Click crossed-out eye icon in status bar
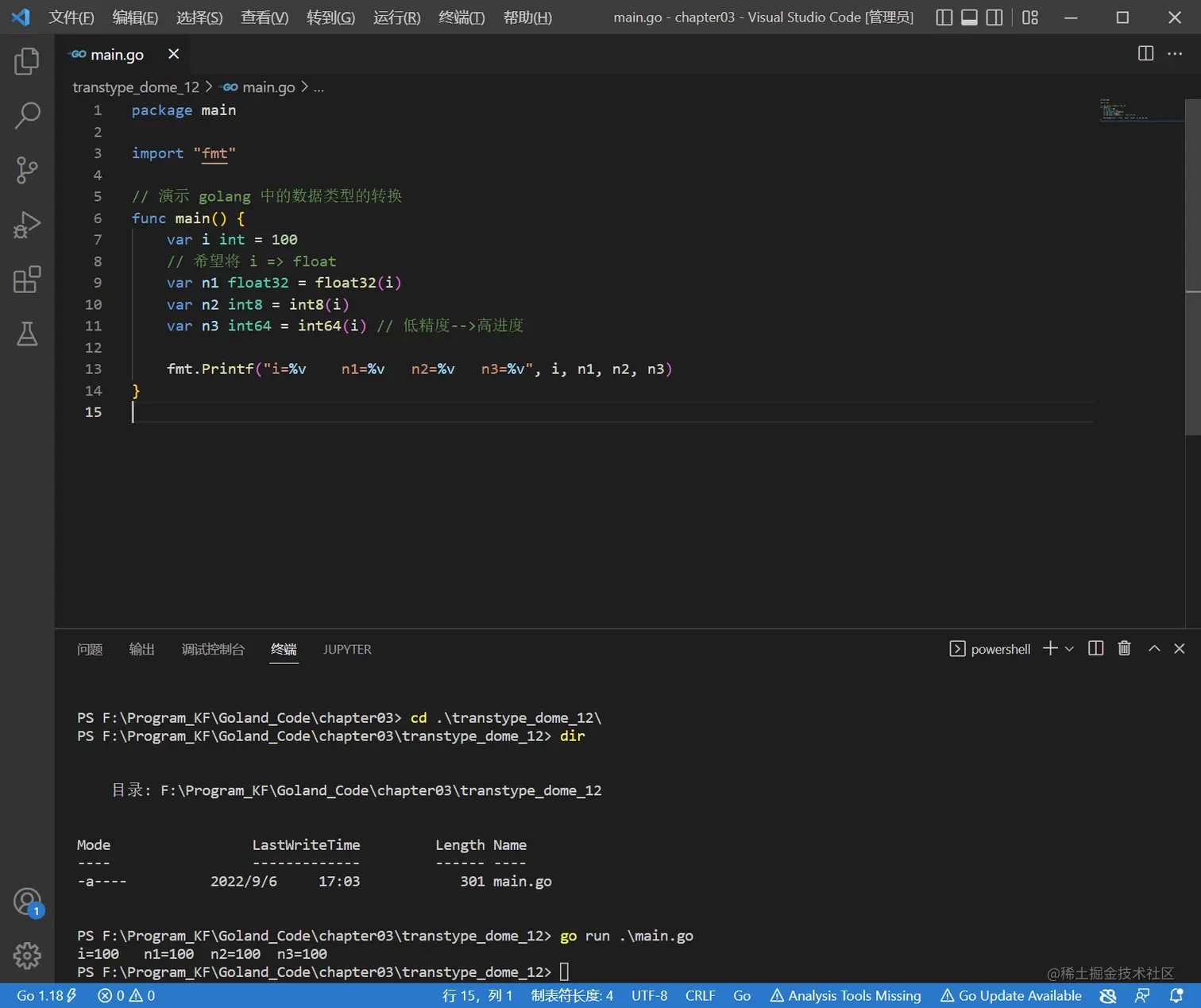The image size is (1201, 1008). 1107,995
